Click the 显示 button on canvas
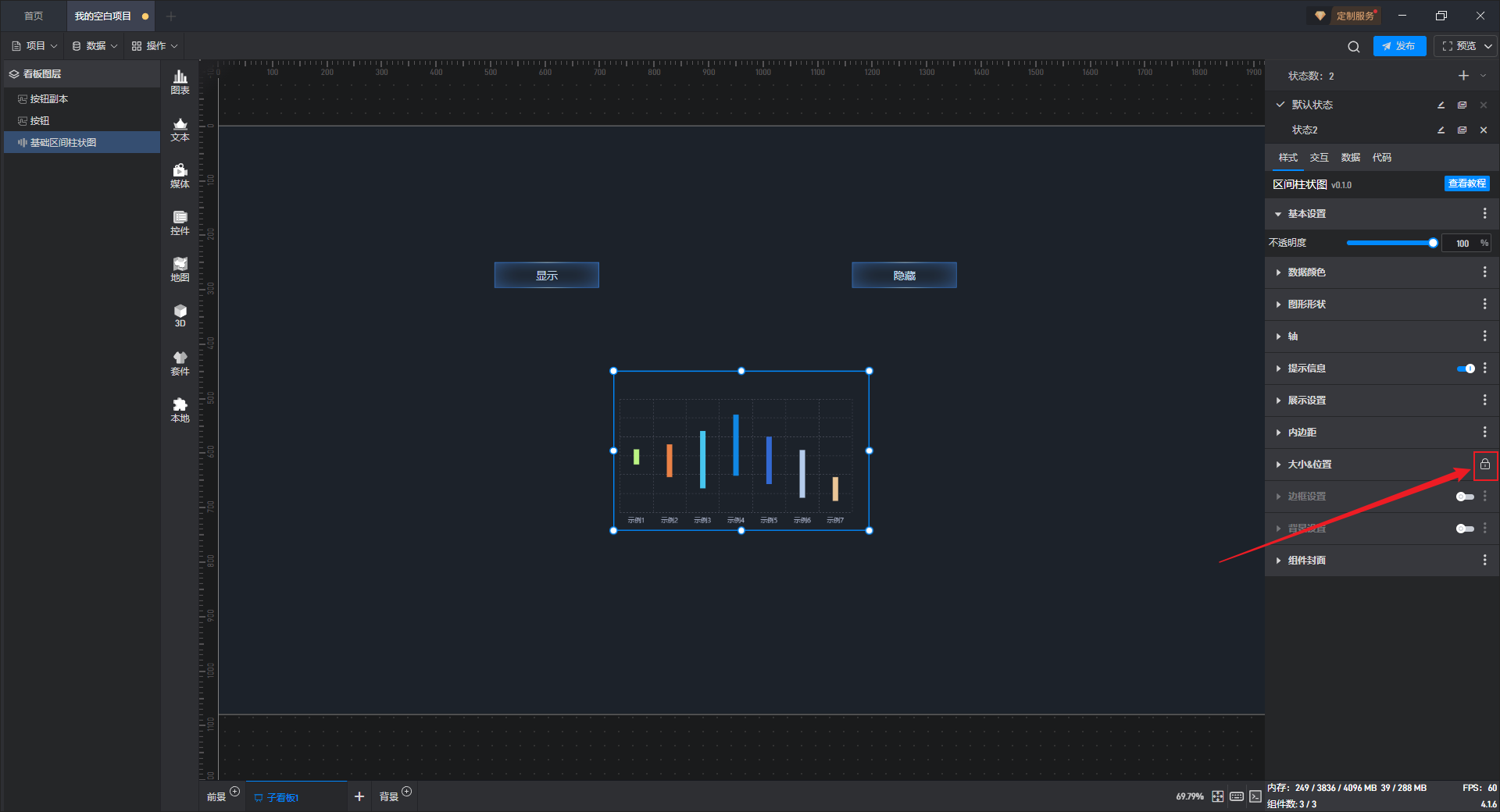Viewport: 1500px width, 812px height. click(547, 276)
